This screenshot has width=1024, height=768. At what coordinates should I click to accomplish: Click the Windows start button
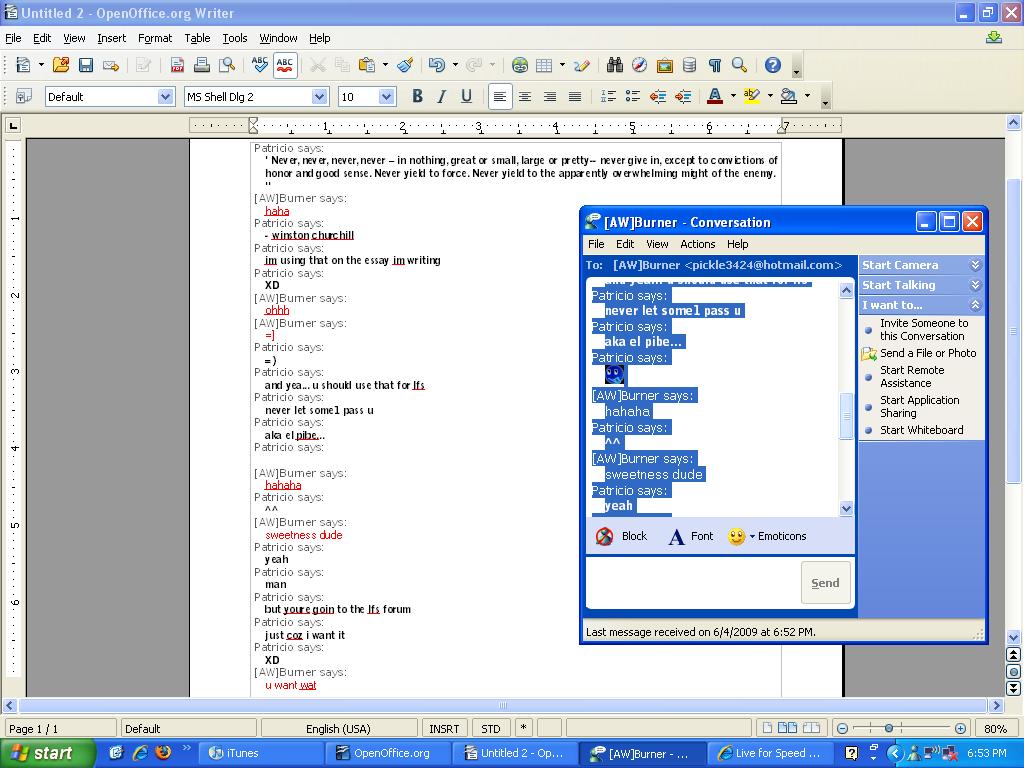tap(46, 753)
